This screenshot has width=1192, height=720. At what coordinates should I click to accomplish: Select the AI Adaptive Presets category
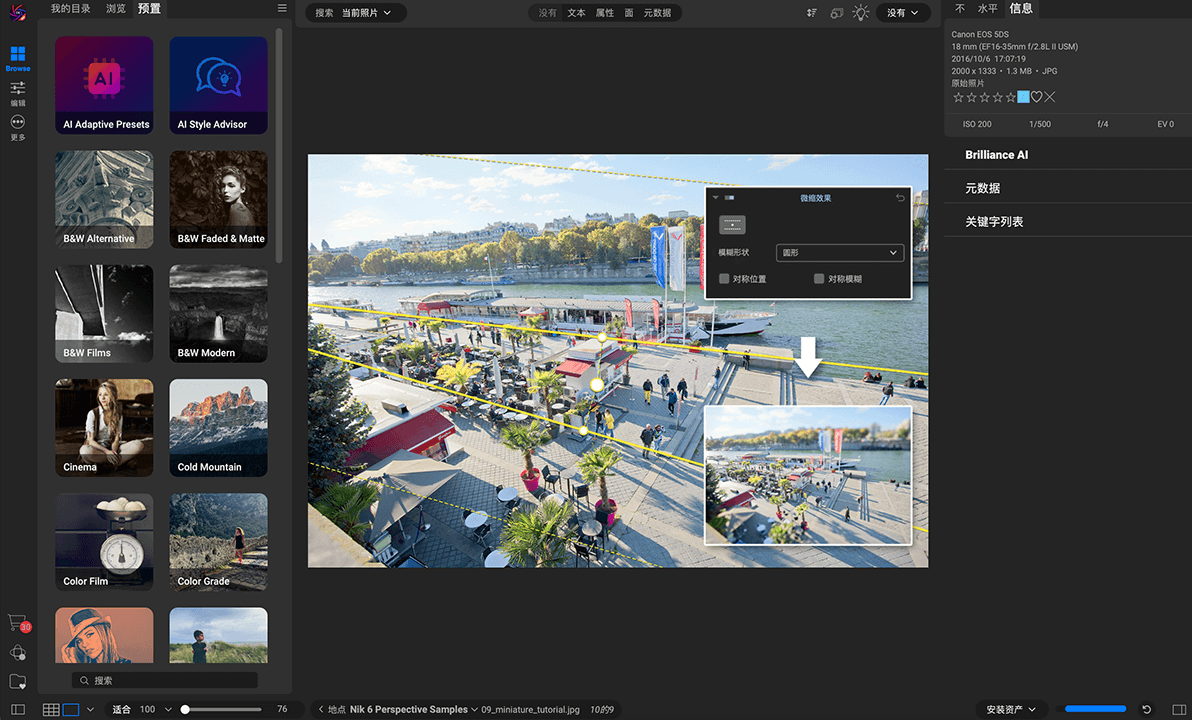tap(105, 85)
